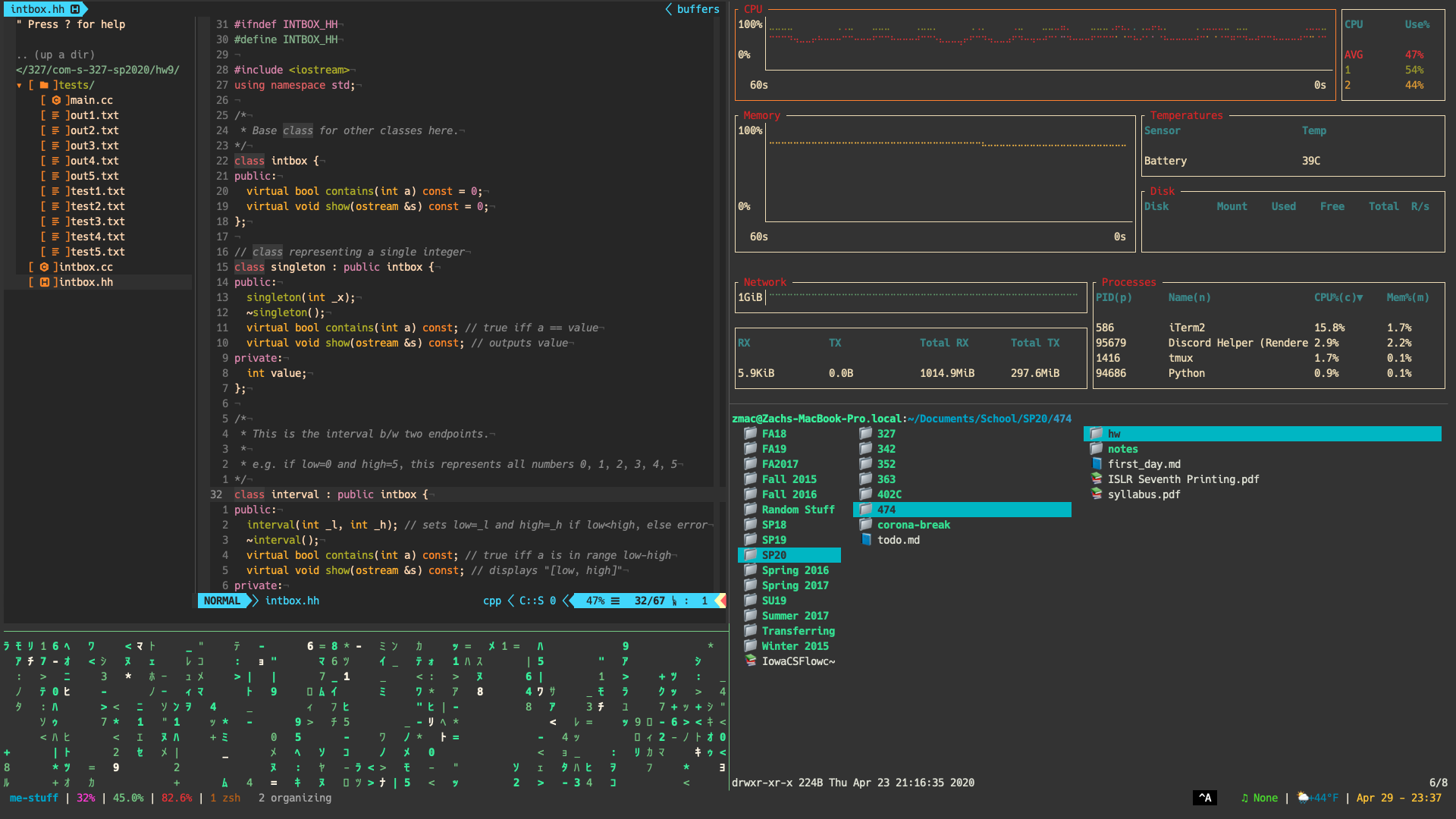
Task: Click the folder icon beside corona-break
Action: [x=865, y=524]
